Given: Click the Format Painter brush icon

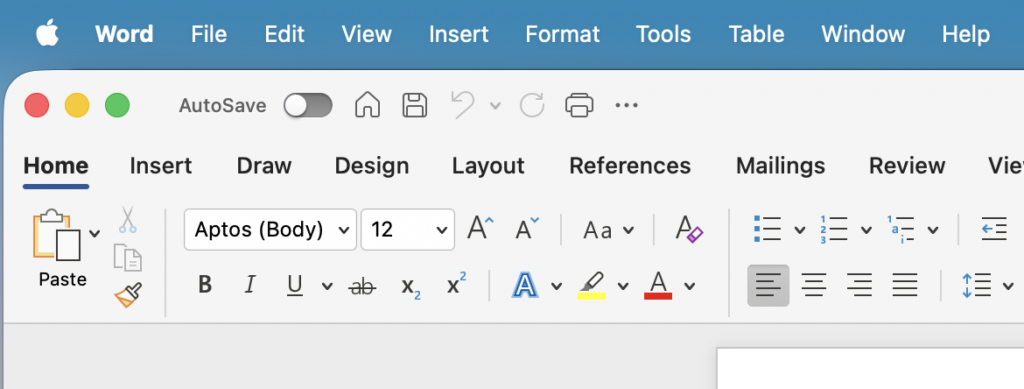Looking at the screenshot, I should point(129,295).
